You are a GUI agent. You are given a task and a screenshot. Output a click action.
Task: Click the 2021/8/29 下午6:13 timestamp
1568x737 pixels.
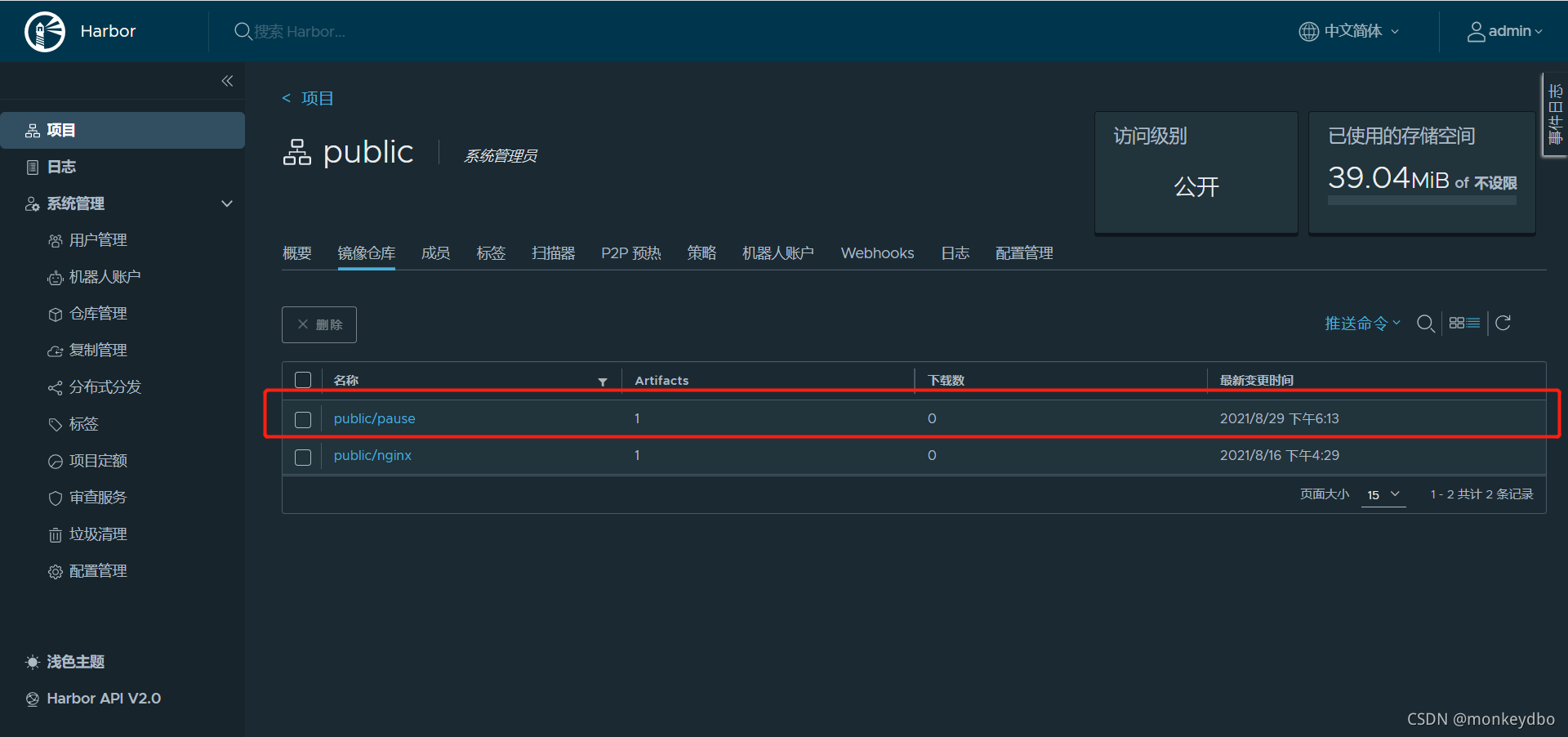(x=1280, y=418)
